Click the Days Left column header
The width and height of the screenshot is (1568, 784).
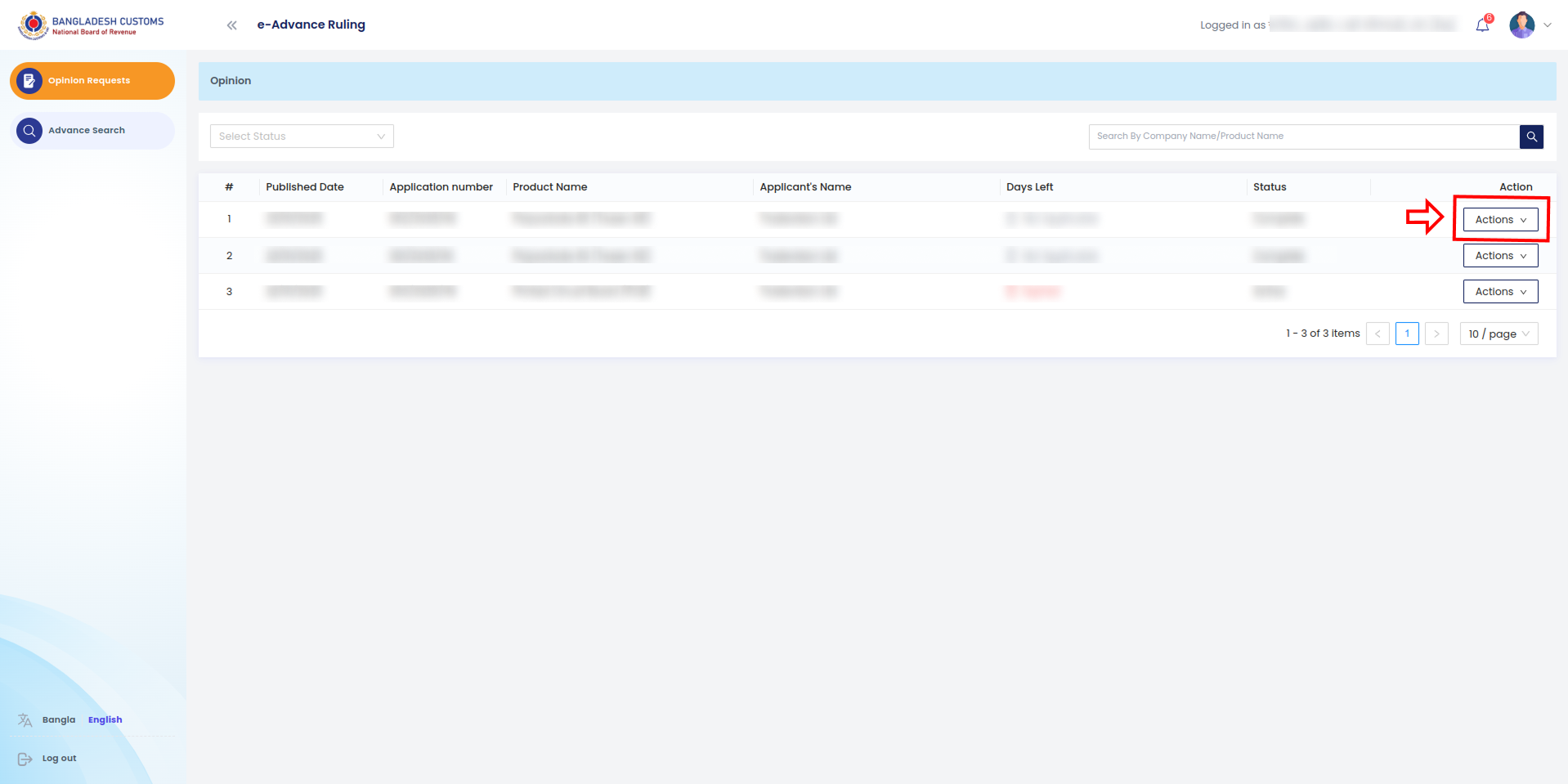pyautogui.click(x=1029, y=187)
